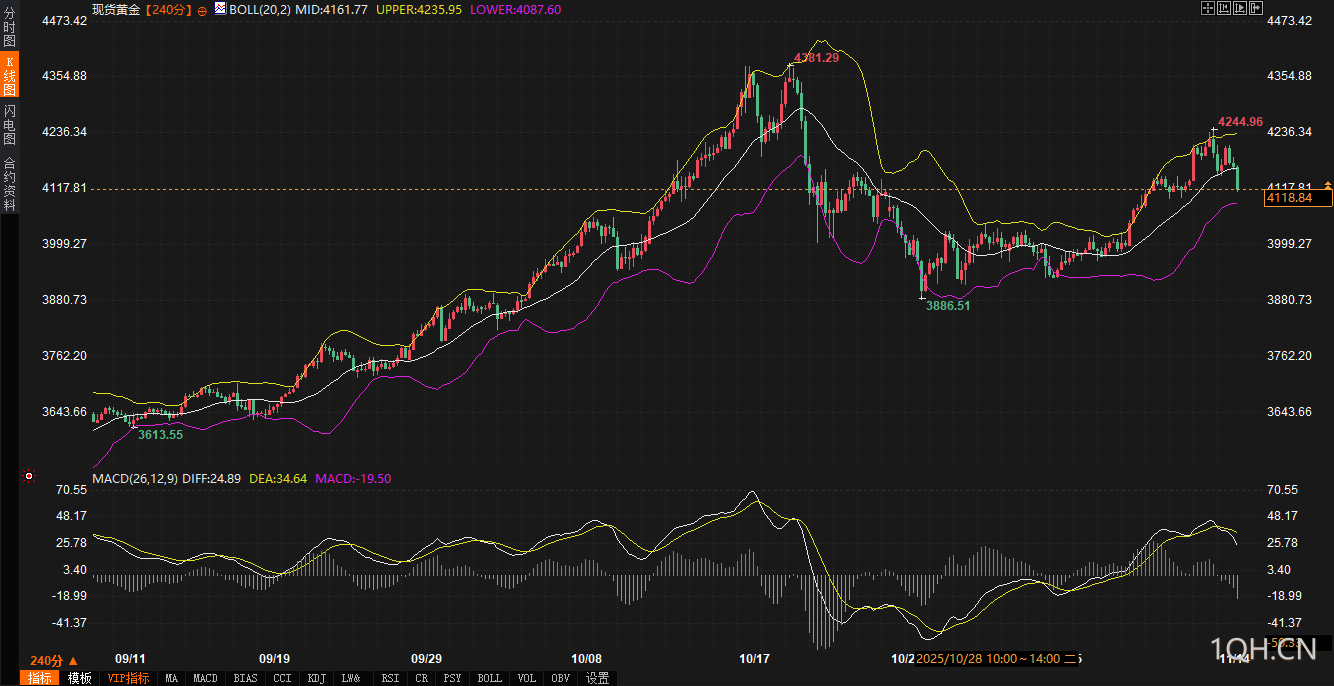Open the 设置 indicator settings
Image resolution: width=1334 pixels, height=686 pixels.
tap(597, 678)
